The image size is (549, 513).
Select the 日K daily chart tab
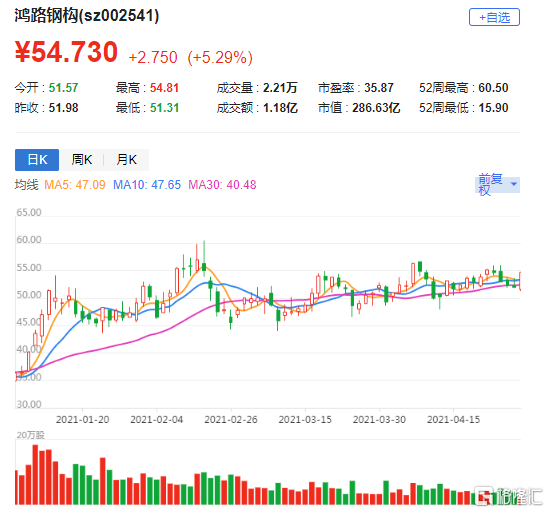click(37, 160)
